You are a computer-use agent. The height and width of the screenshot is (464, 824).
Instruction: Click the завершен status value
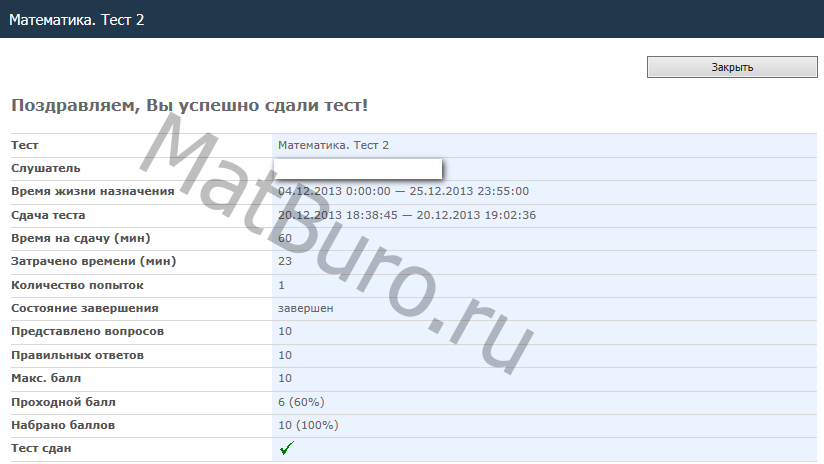(x=306, y=308)
